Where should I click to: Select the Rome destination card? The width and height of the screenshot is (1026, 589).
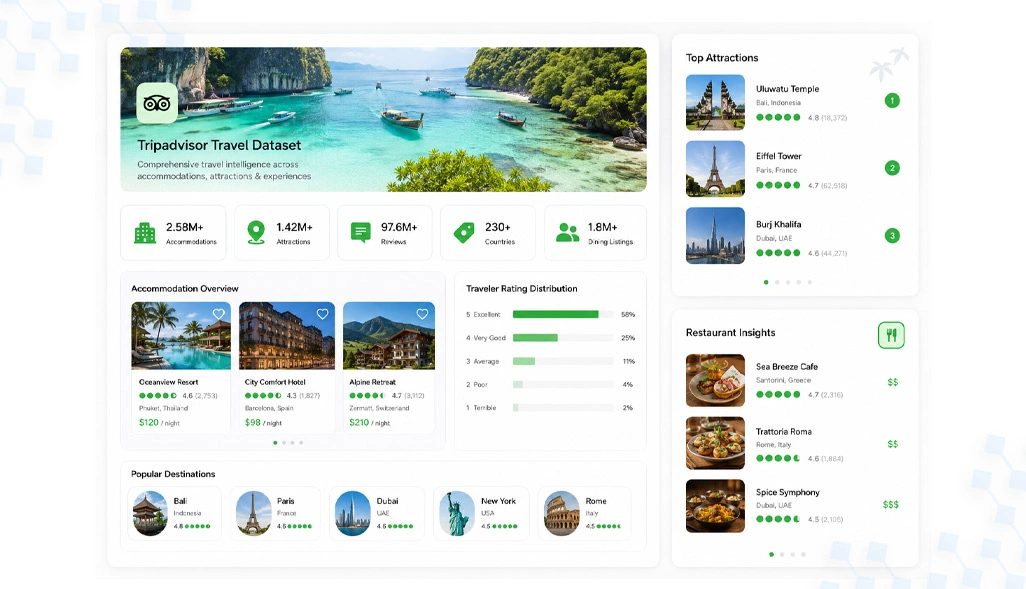click(x=584, y=514)
